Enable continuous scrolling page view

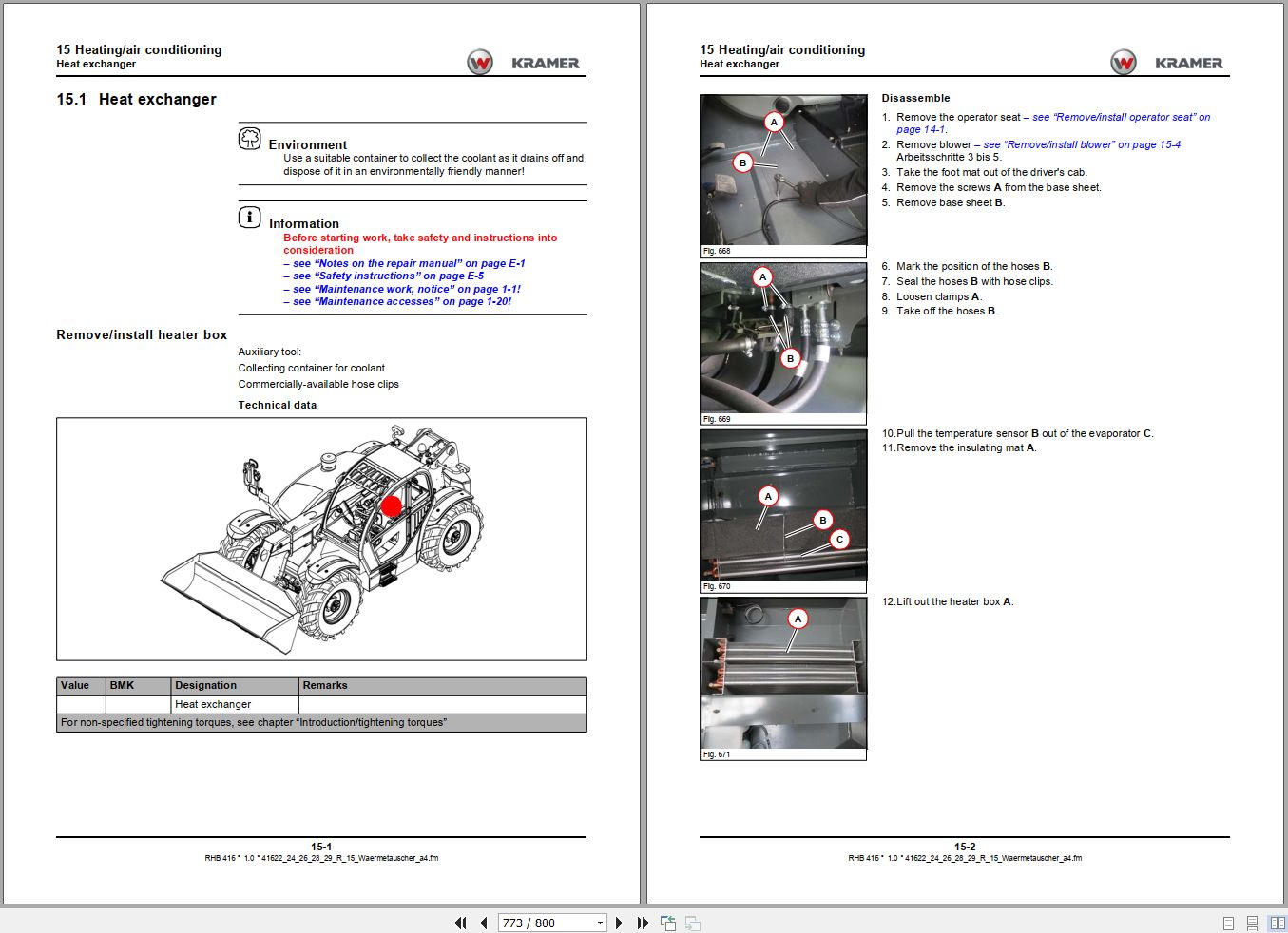click(x=1251, y=923)
